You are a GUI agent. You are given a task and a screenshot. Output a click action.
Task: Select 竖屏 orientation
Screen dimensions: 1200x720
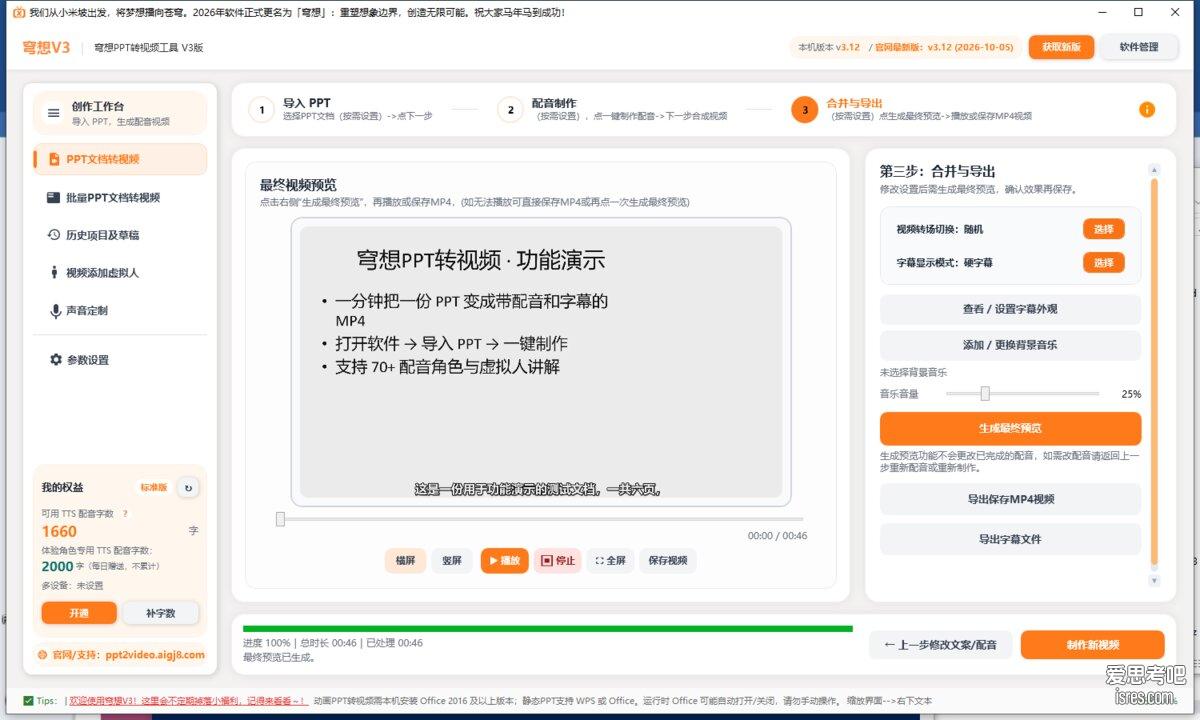point(452,561)
